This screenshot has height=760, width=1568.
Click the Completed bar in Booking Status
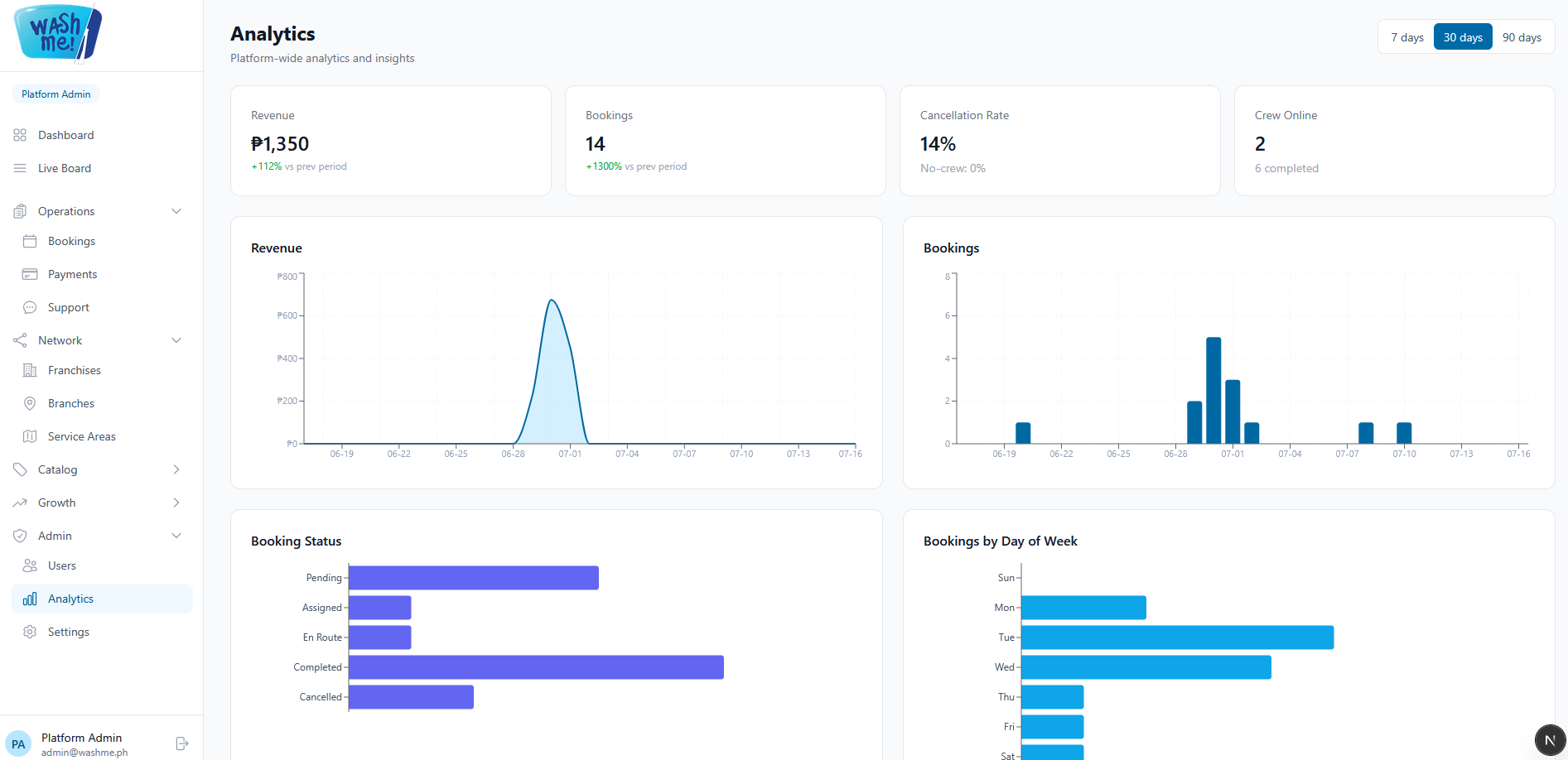[536, 667]
